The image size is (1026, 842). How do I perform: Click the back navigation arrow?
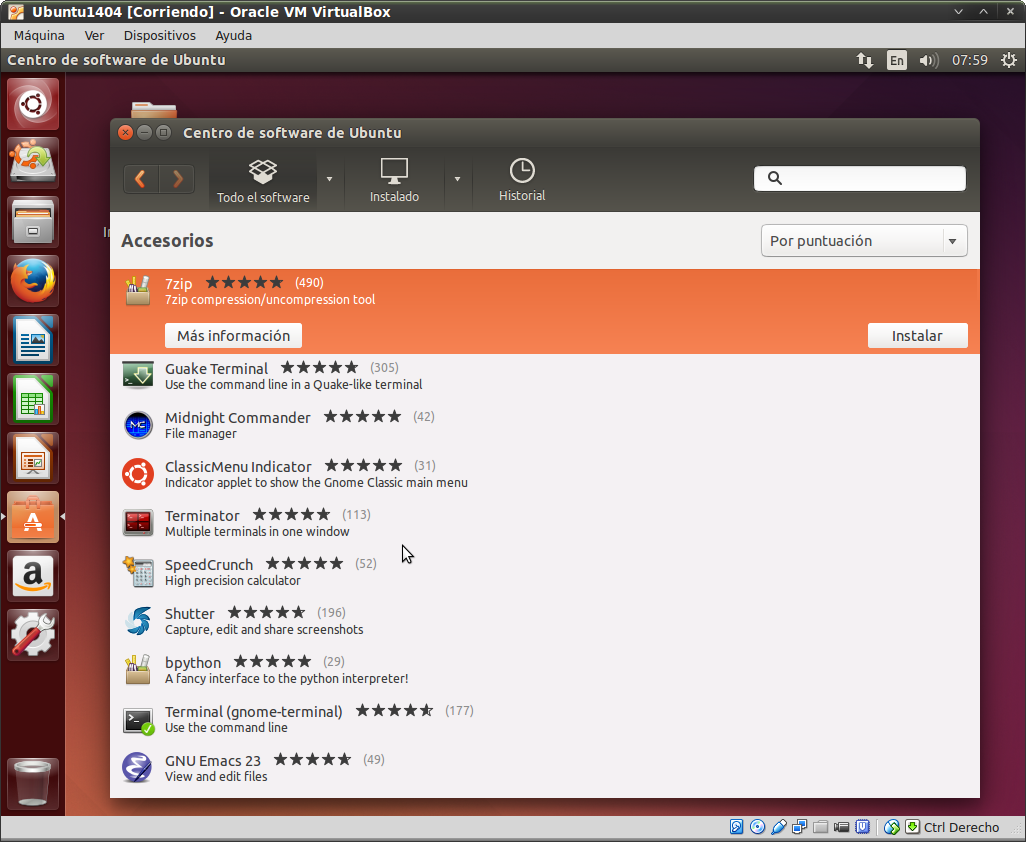[x=141, y=179]
